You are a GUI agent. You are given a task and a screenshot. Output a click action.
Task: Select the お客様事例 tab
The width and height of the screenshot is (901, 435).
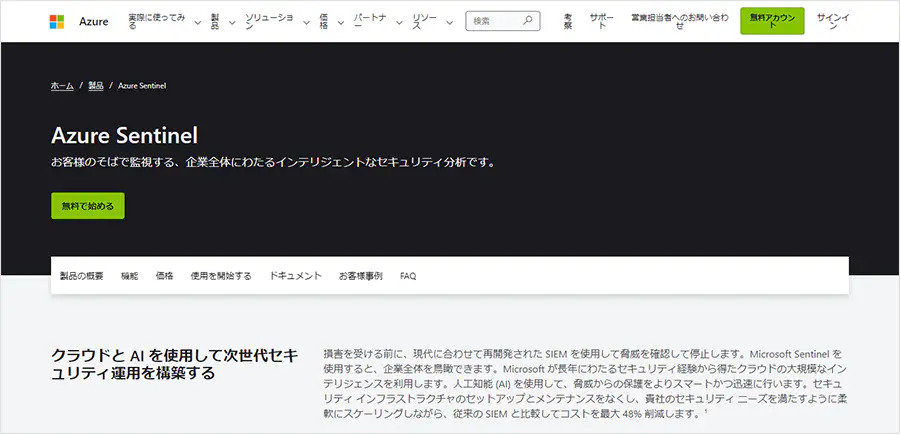361,276
